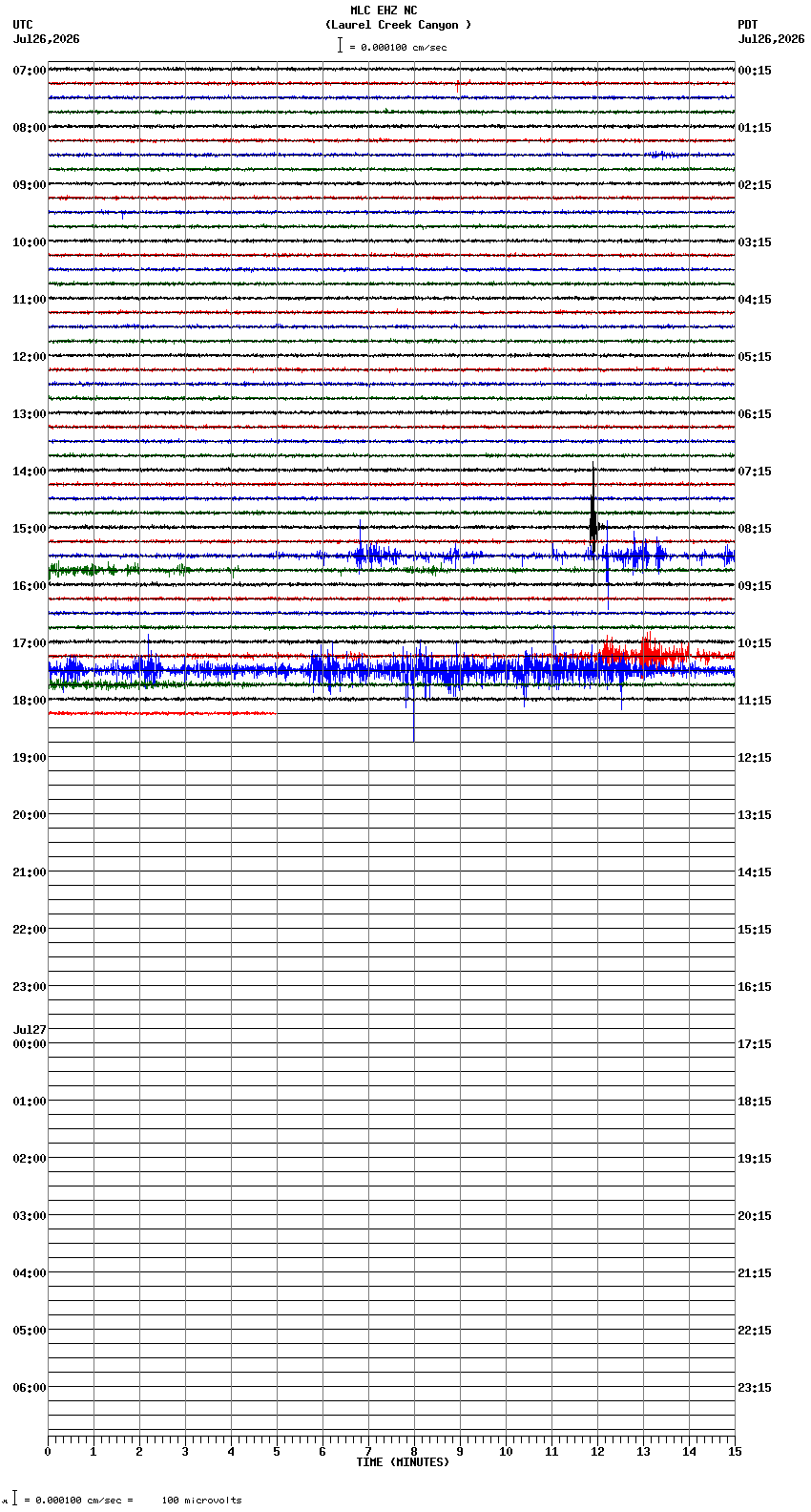The width and height of the screenshot is (811, 1512).
Task: Click minute 15 on the time axis
Action: pyautogui.click(x=735, y=1452)
